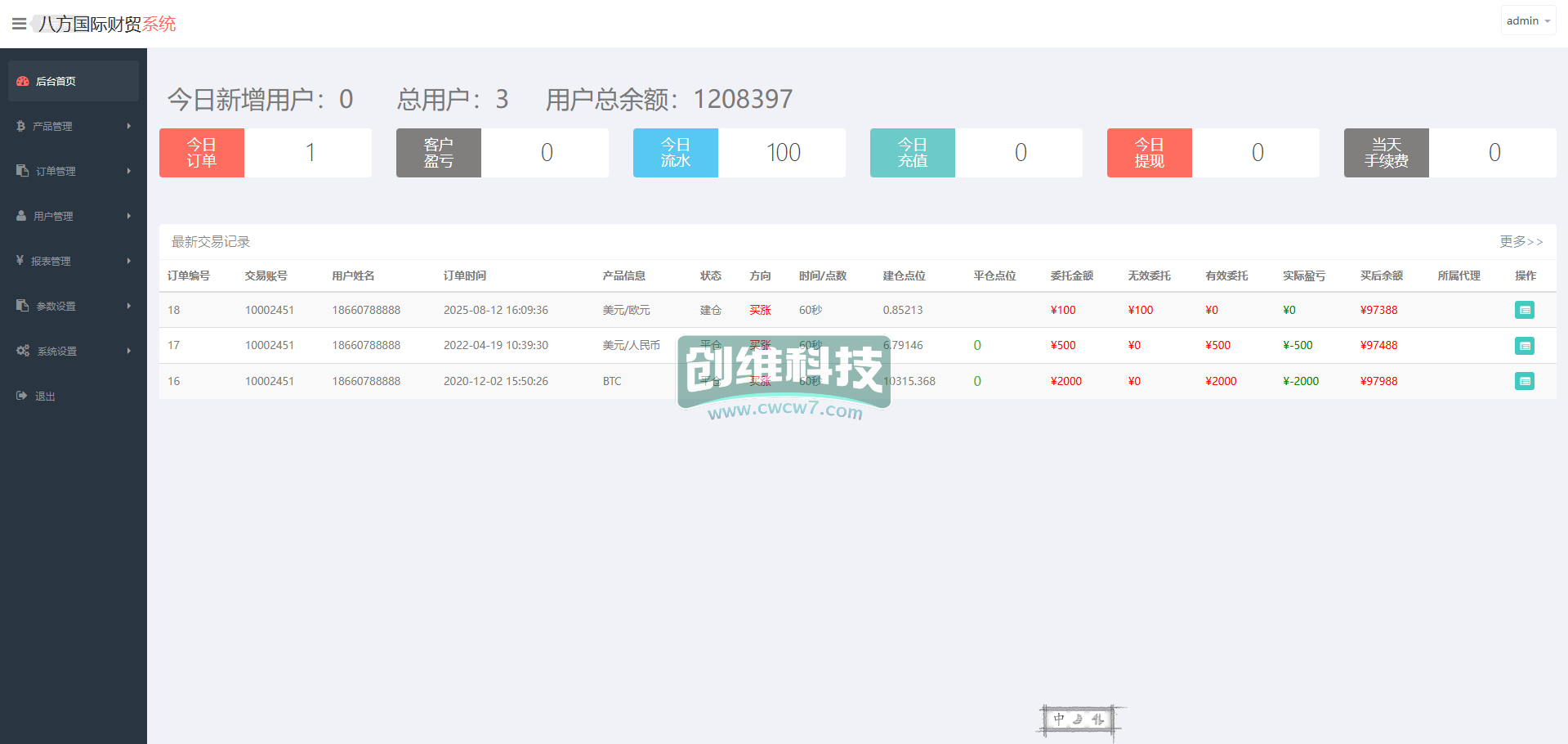The image size is (1568, 744).
Task: Click the 今日订单 stat card label
Action: pos(202,153)
